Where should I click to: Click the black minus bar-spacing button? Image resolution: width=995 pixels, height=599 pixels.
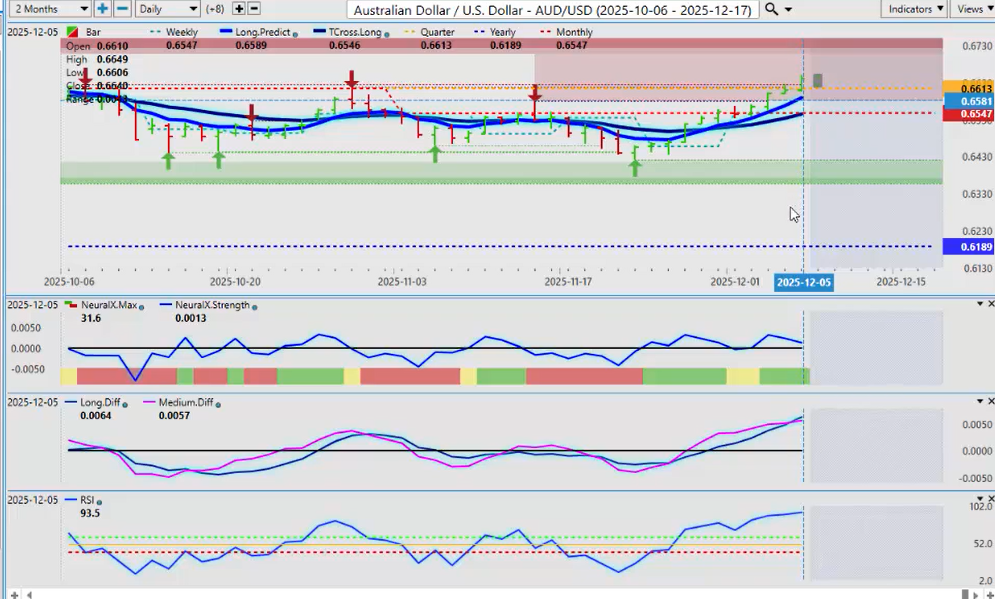point(254,9)
